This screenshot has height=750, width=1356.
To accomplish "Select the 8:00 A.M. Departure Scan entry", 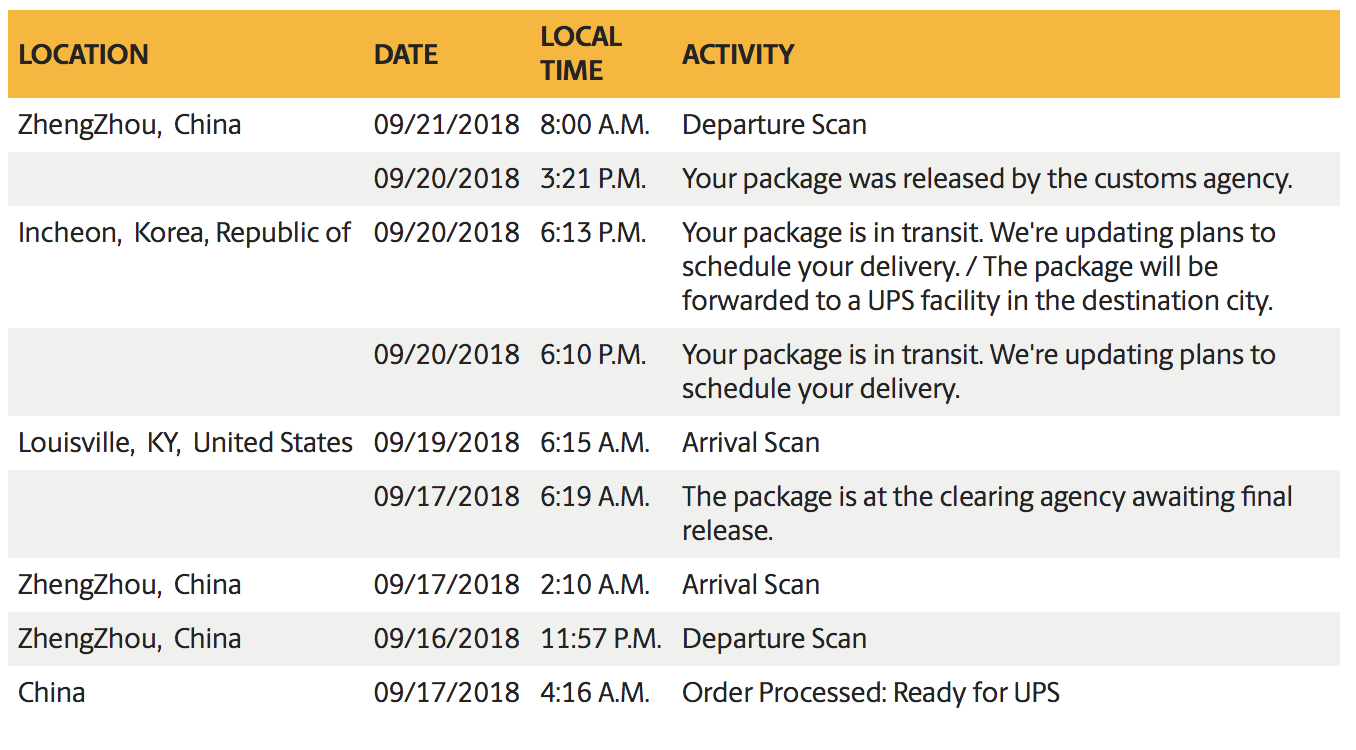I will 774,125.
